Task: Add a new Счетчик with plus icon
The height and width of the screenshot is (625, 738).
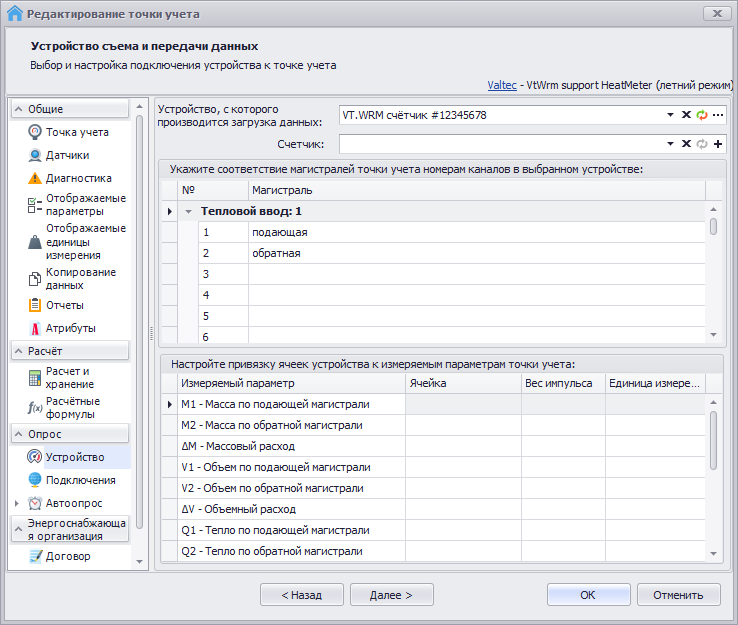Action: (718, 144)
